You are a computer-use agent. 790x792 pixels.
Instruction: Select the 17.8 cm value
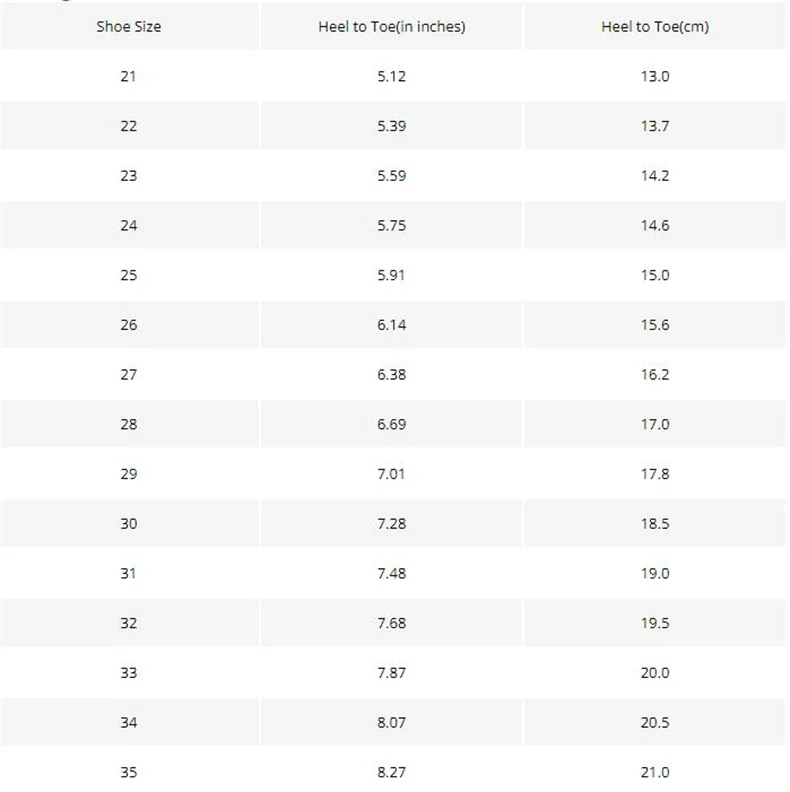tap(655, 474)
